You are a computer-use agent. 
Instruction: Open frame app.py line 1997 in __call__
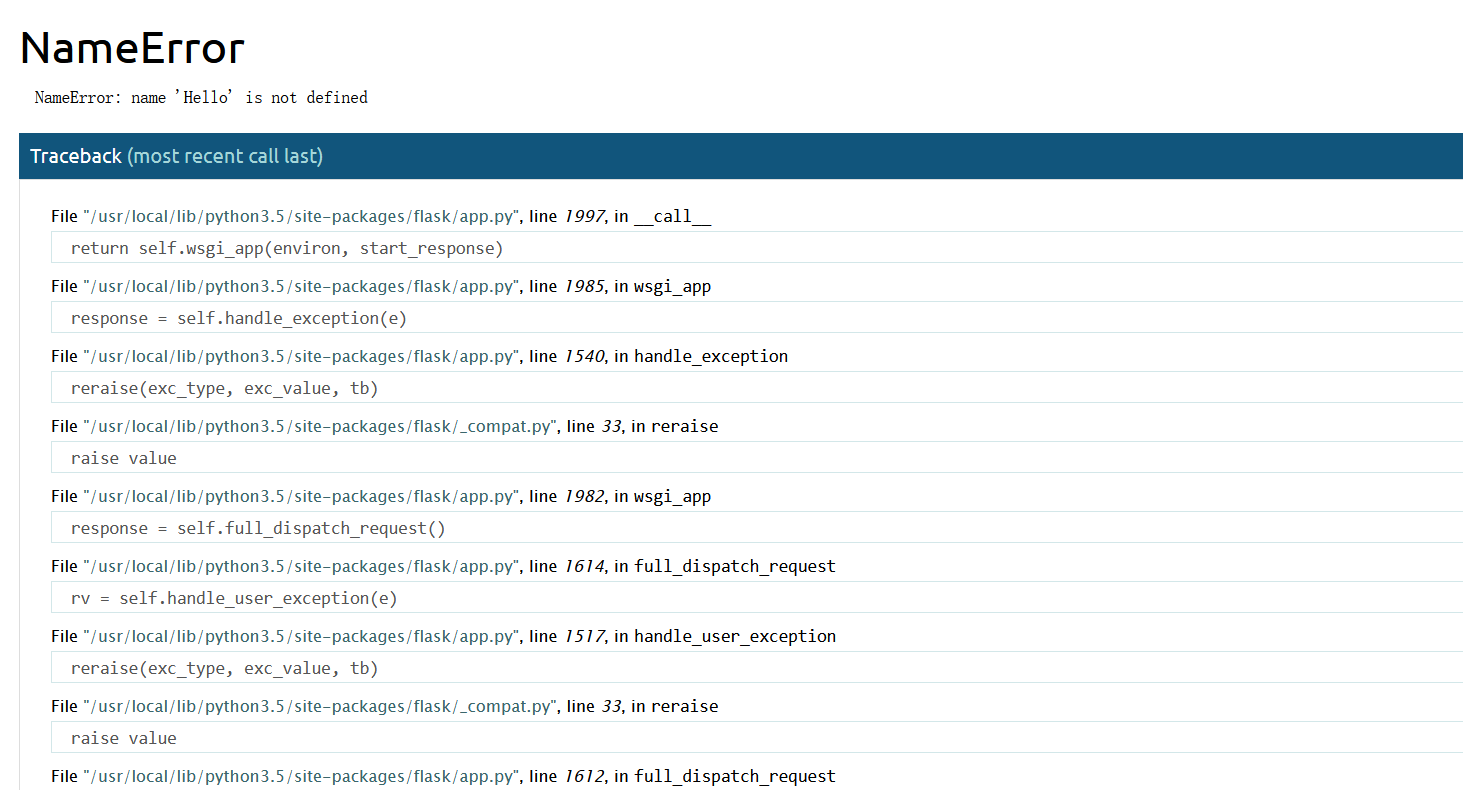(381, 216)
